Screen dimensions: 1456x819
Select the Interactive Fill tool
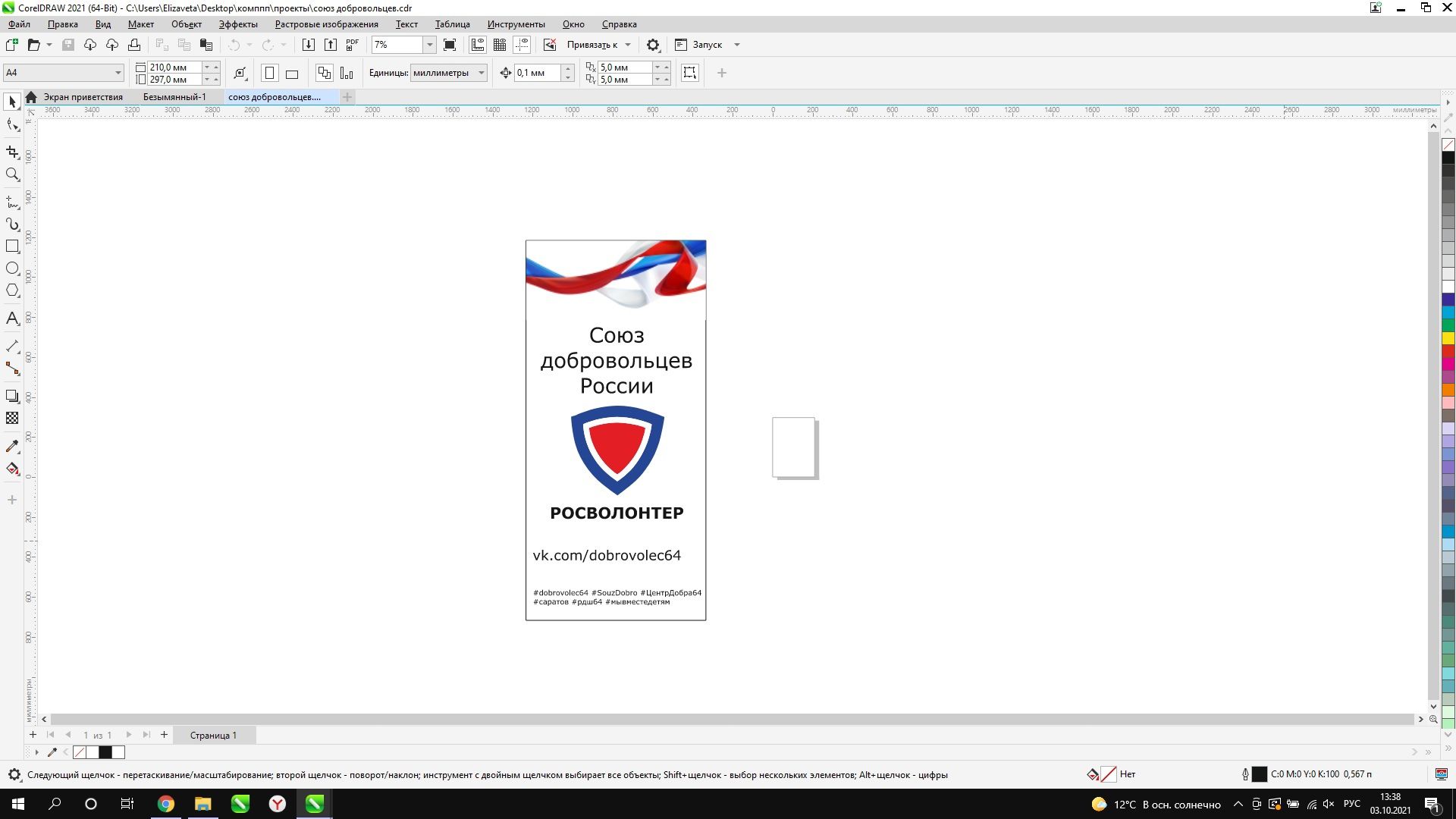point(12,469)
